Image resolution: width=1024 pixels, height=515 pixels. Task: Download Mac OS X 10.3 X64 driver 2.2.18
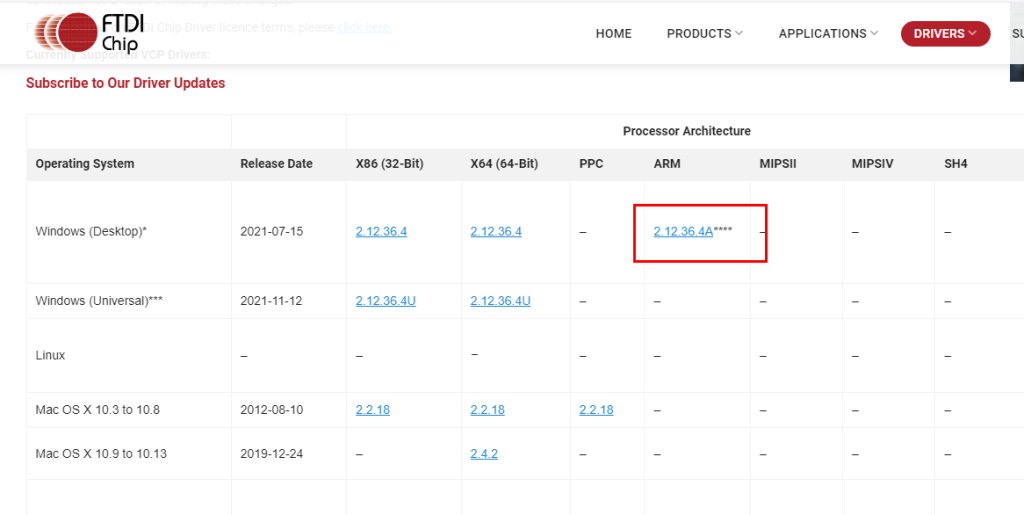click(x=487, y=410)
